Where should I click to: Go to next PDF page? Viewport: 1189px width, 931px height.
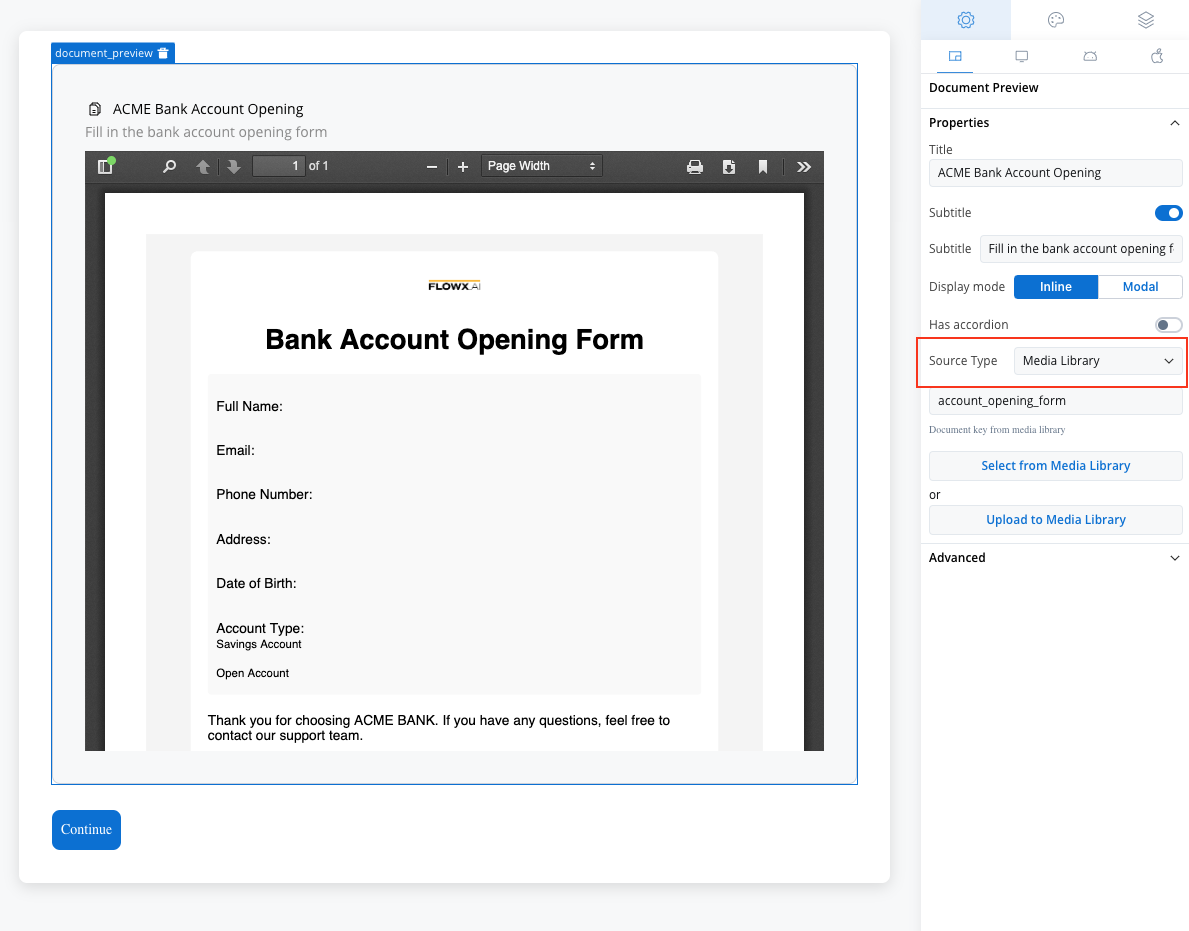pos(234,166)
